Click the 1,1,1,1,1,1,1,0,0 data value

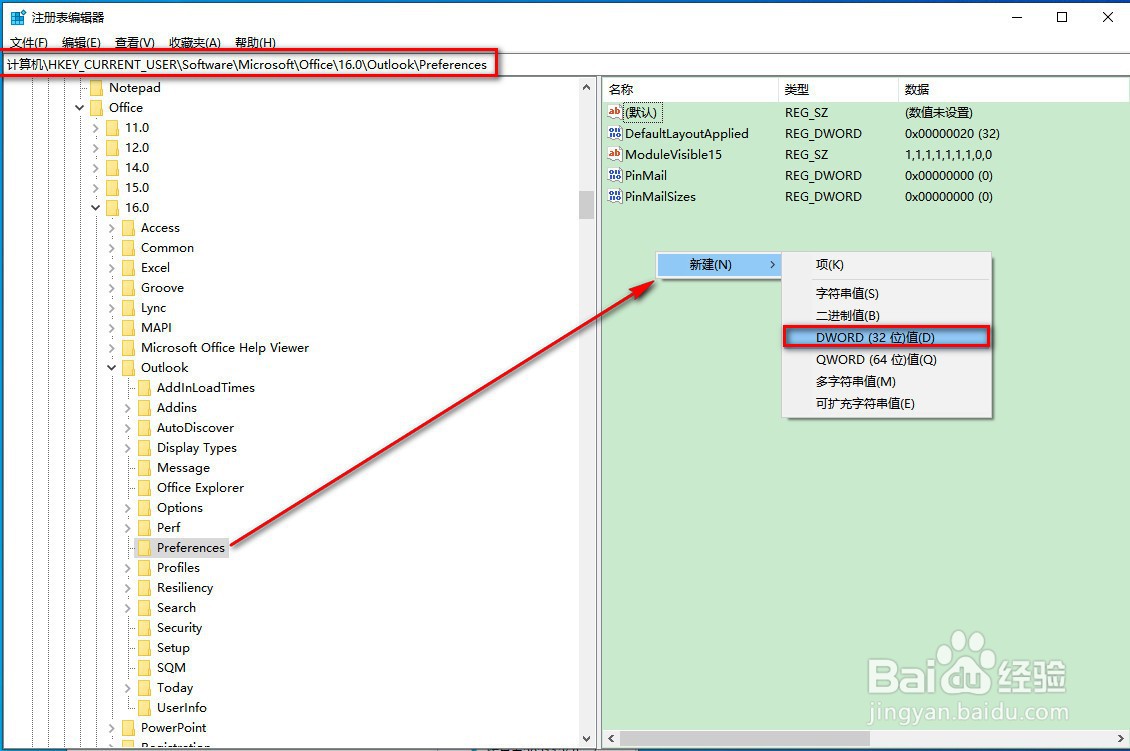tap(948, 155)
